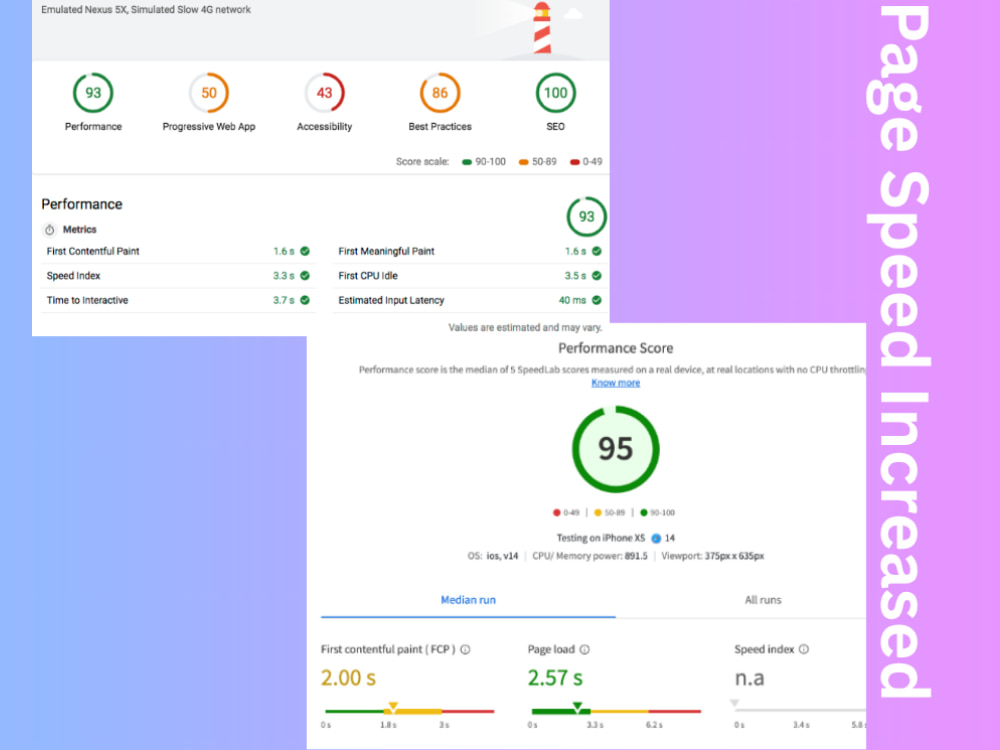Click the Accessibility score gauge showing 43

(325, 93)
